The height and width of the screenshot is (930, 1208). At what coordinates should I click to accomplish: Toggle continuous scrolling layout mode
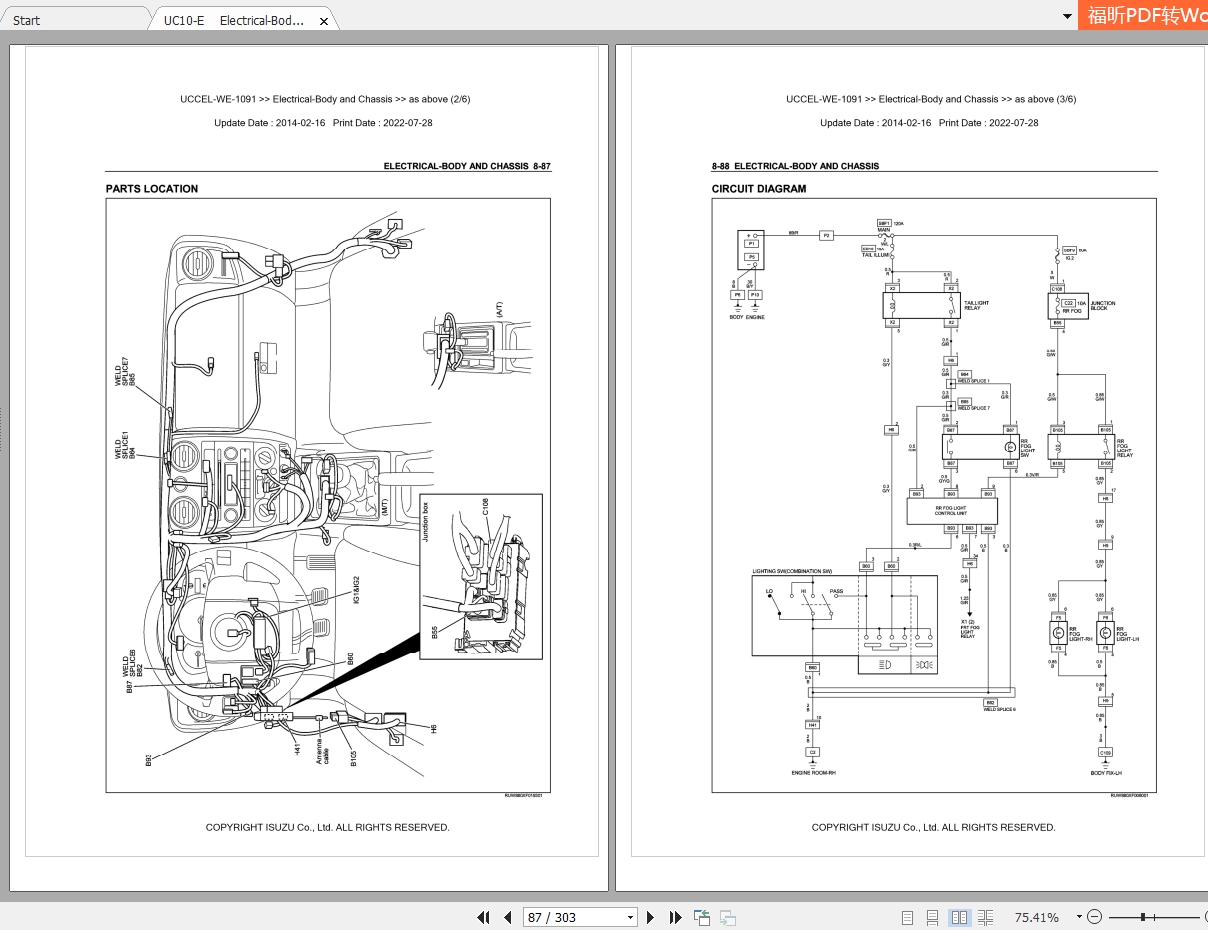pyautogui.click(x=932, y=917)
